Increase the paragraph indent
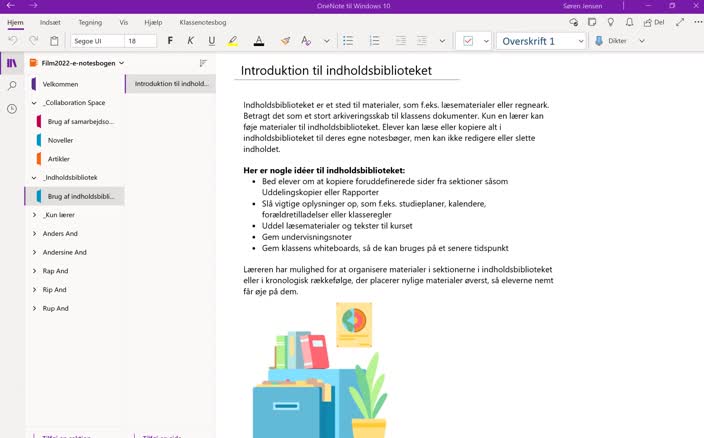 coord(422,41)
